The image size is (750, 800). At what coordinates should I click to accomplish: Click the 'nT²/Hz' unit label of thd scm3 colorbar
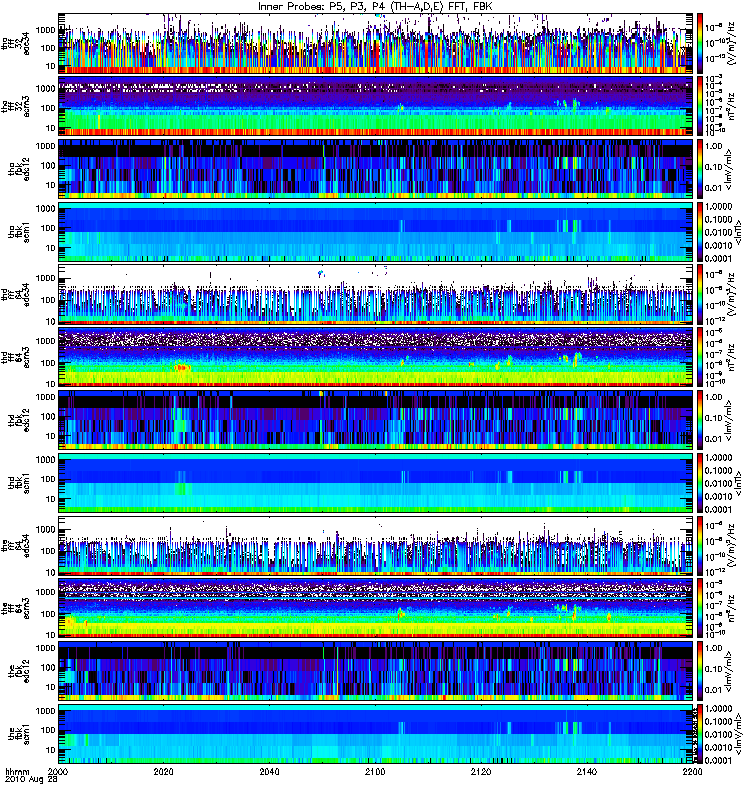pos(730,357)
